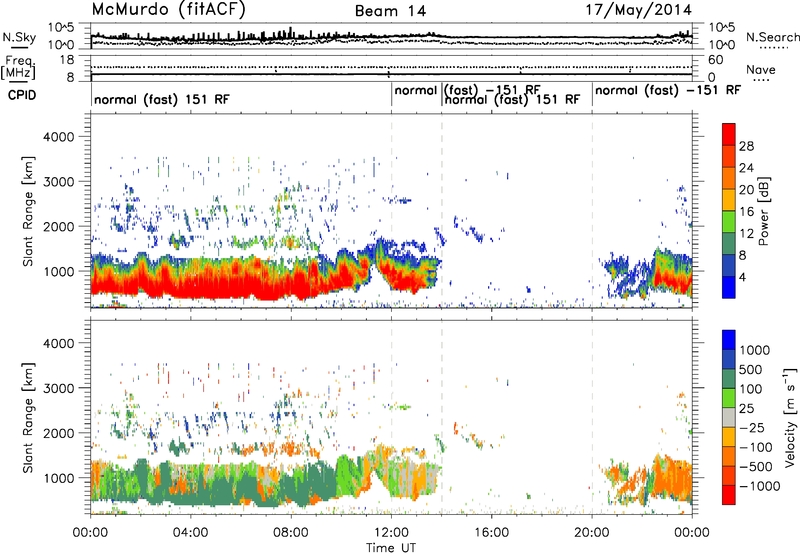
Task: Click the 24 dB label on the power colorbar
Action: pyautogui.click(x=746, y=168)
